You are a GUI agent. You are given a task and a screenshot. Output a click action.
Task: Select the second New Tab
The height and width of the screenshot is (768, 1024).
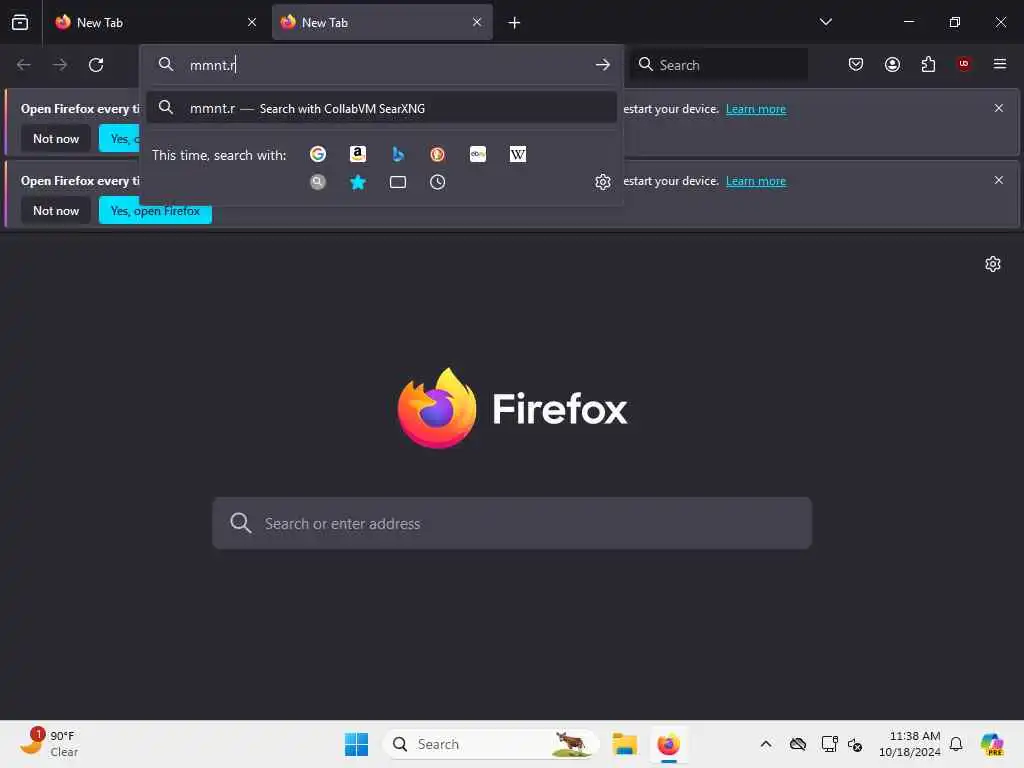(382, 22)
